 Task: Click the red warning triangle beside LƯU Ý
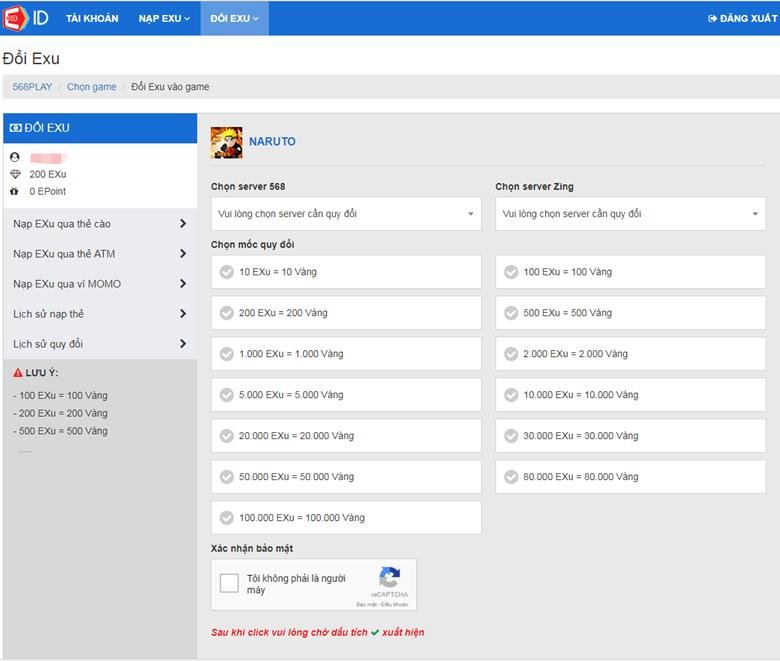(x=18, y=373)
